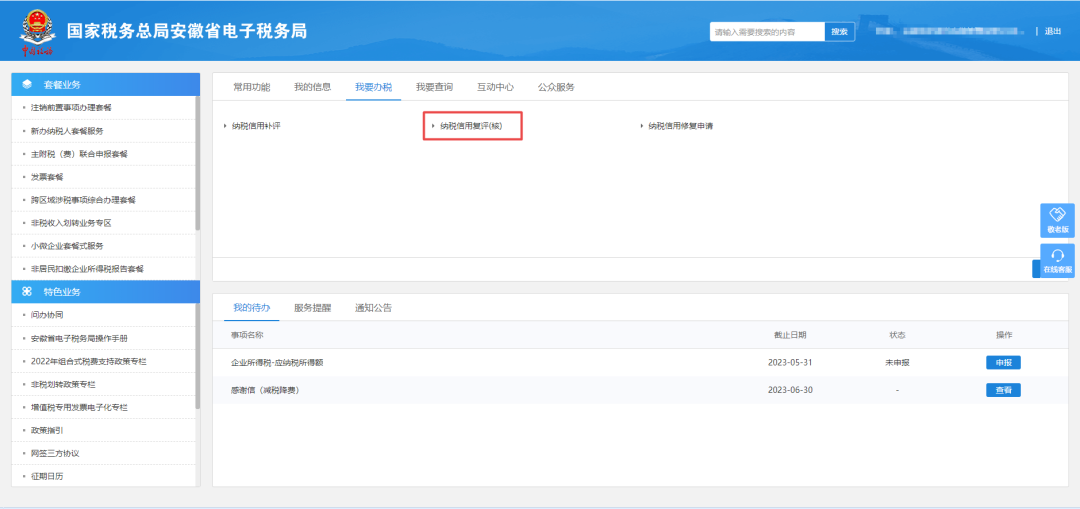
Task: Select the 服务提醒 tab
Action: (312, 308)
